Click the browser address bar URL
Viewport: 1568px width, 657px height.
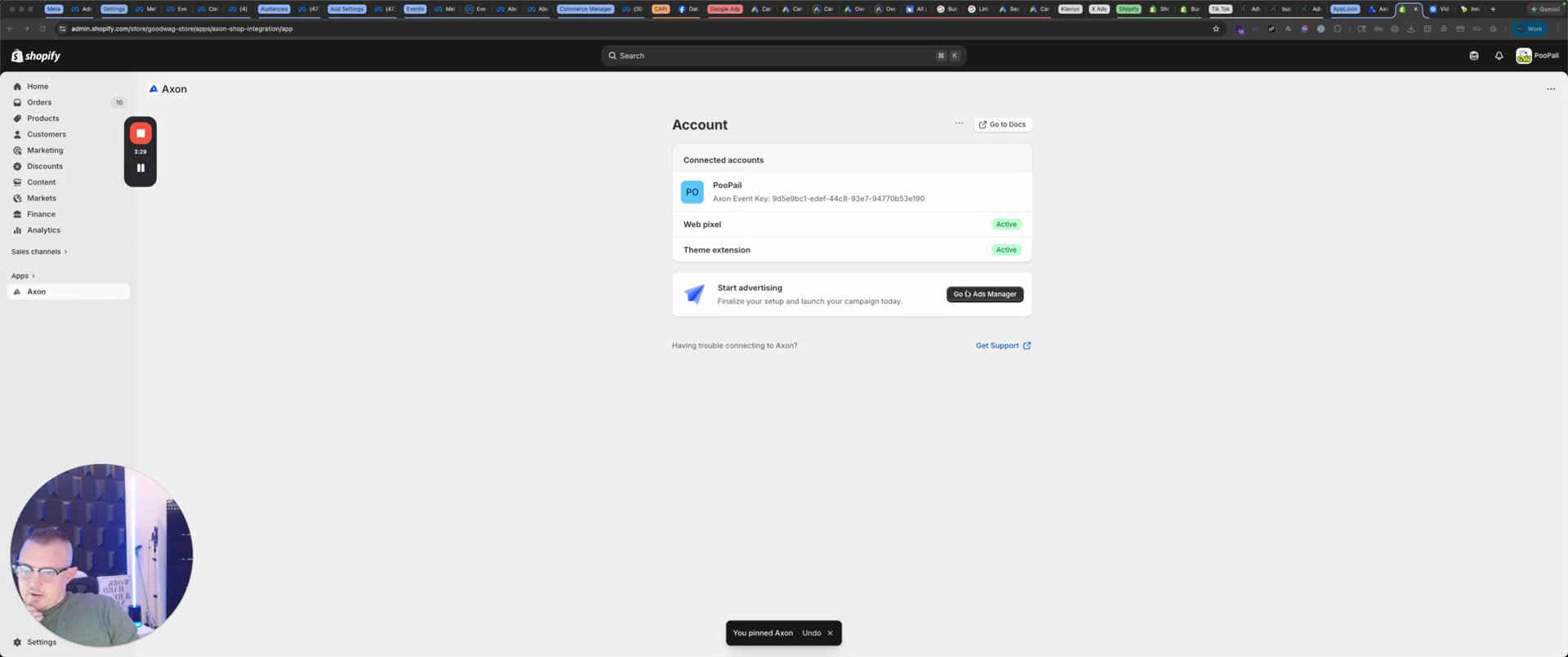click(182, 29)
